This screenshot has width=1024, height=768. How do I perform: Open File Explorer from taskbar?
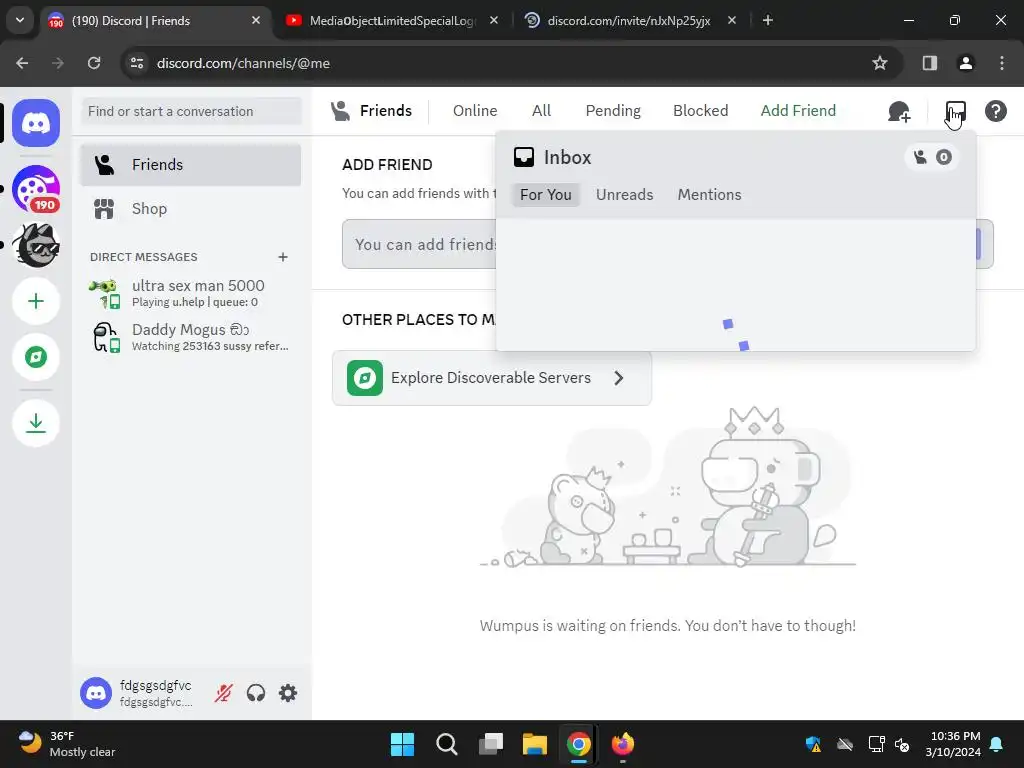534,744
